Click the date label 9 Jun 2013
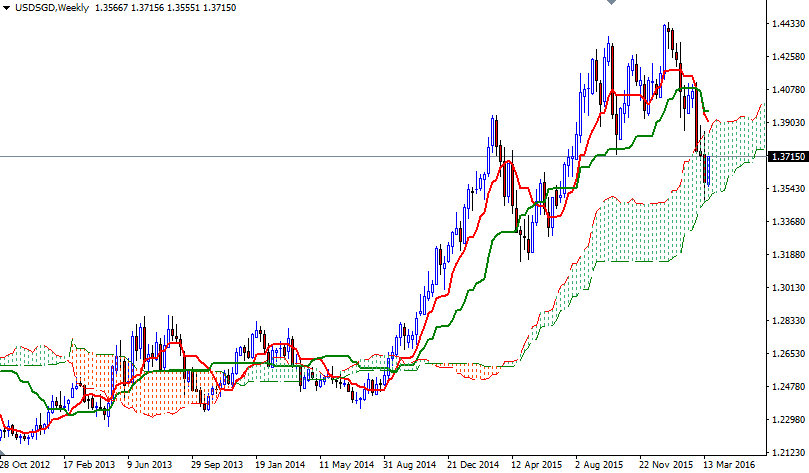 [x=150, y=465]
